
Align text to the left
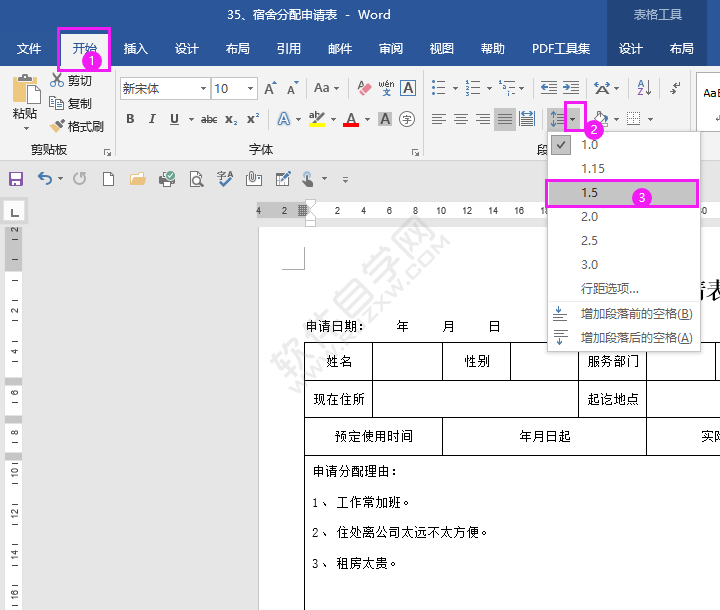439,119
